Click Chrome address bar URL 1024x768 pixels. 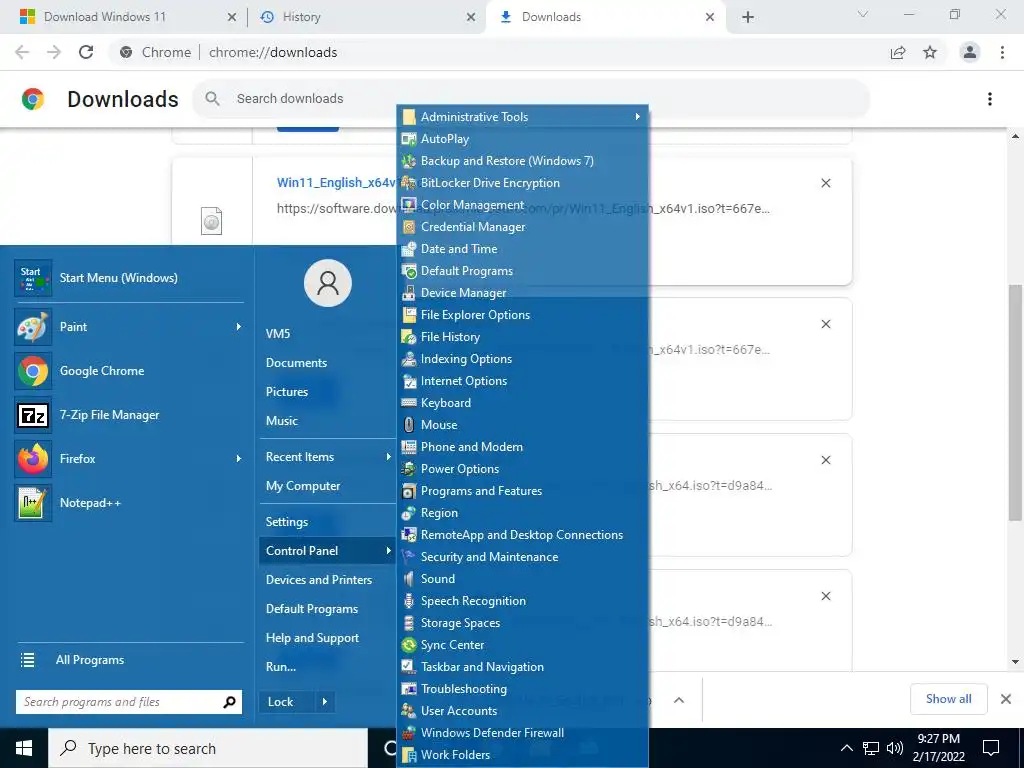[273, 52]
